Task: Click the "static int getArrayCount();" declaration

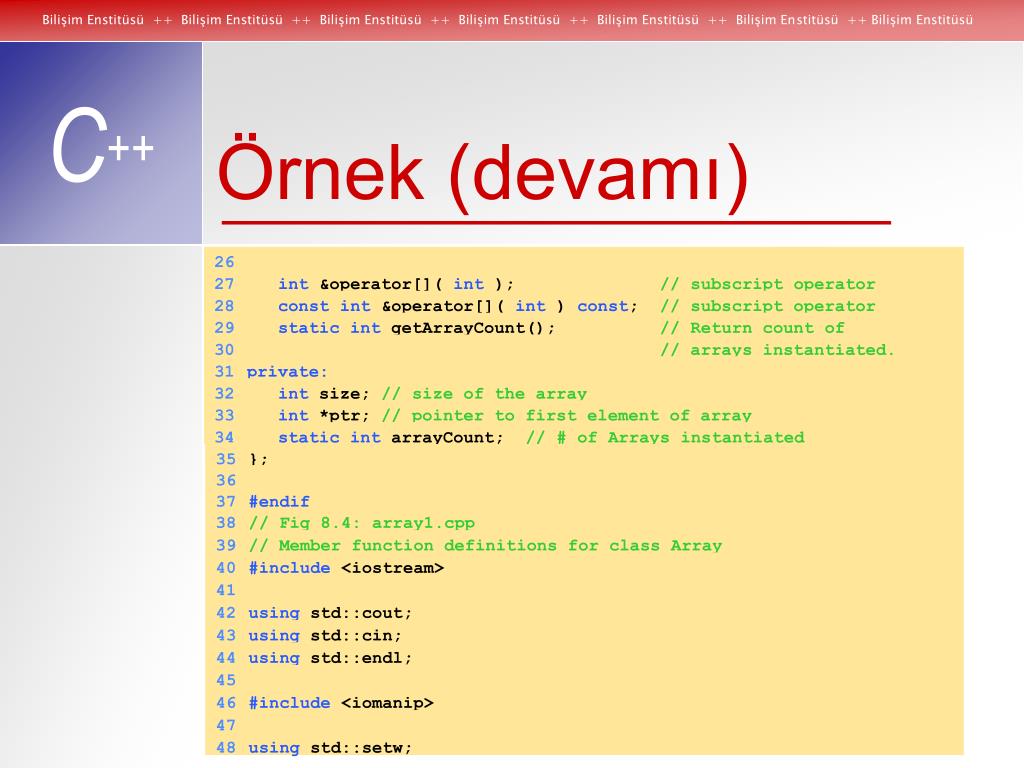Action: 417,328
